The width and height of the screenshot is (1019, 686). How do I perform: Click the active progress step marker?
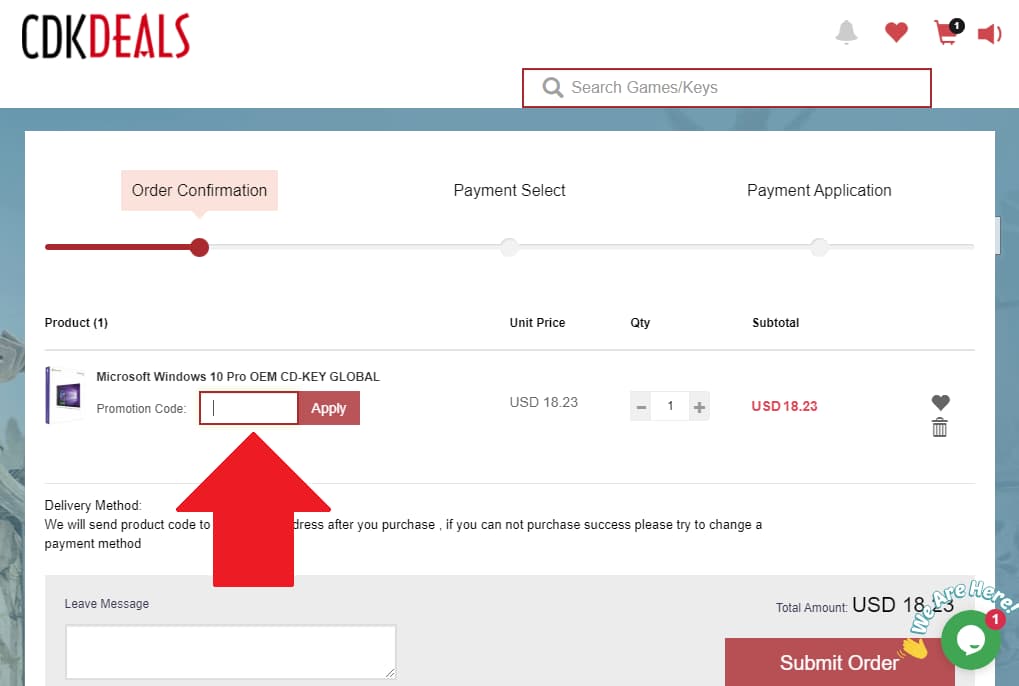[200, 248]
